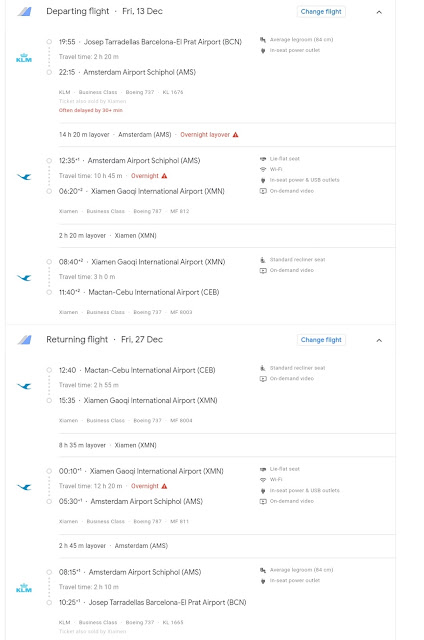424x640 pixels.
Task: Click the legroom icon on the BCN to AMS flight
Action: pyautogui.click(x=263, y=40)
